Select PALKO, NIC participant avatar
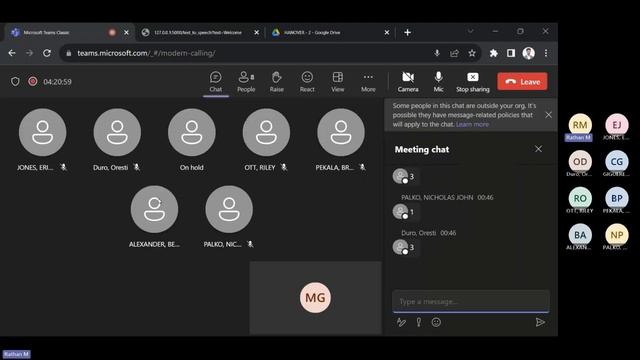 [x=229, y=209]
